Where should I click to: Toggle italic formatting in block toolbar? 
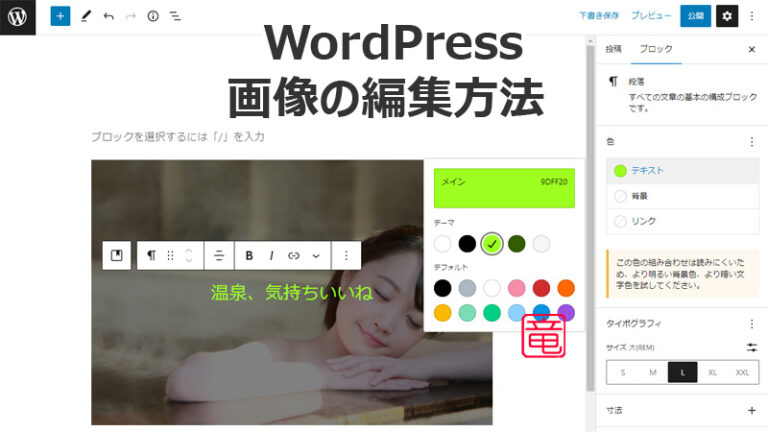[x=271, y=256]
